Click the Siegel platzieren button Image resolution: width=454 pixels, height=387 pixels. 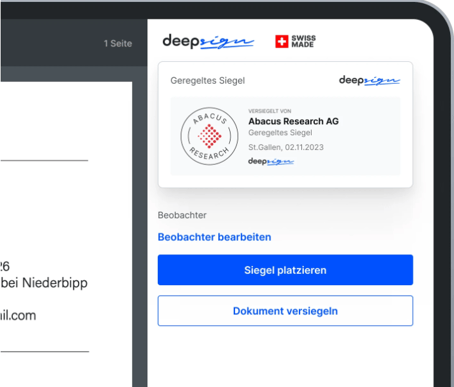285,270
